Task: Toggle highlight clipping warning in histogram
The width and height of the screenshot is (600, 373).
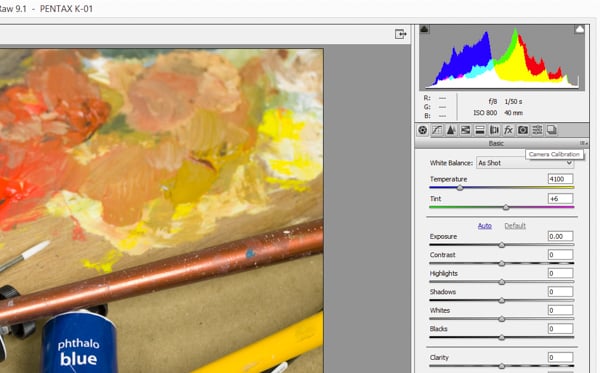Action: click(579, 29)
